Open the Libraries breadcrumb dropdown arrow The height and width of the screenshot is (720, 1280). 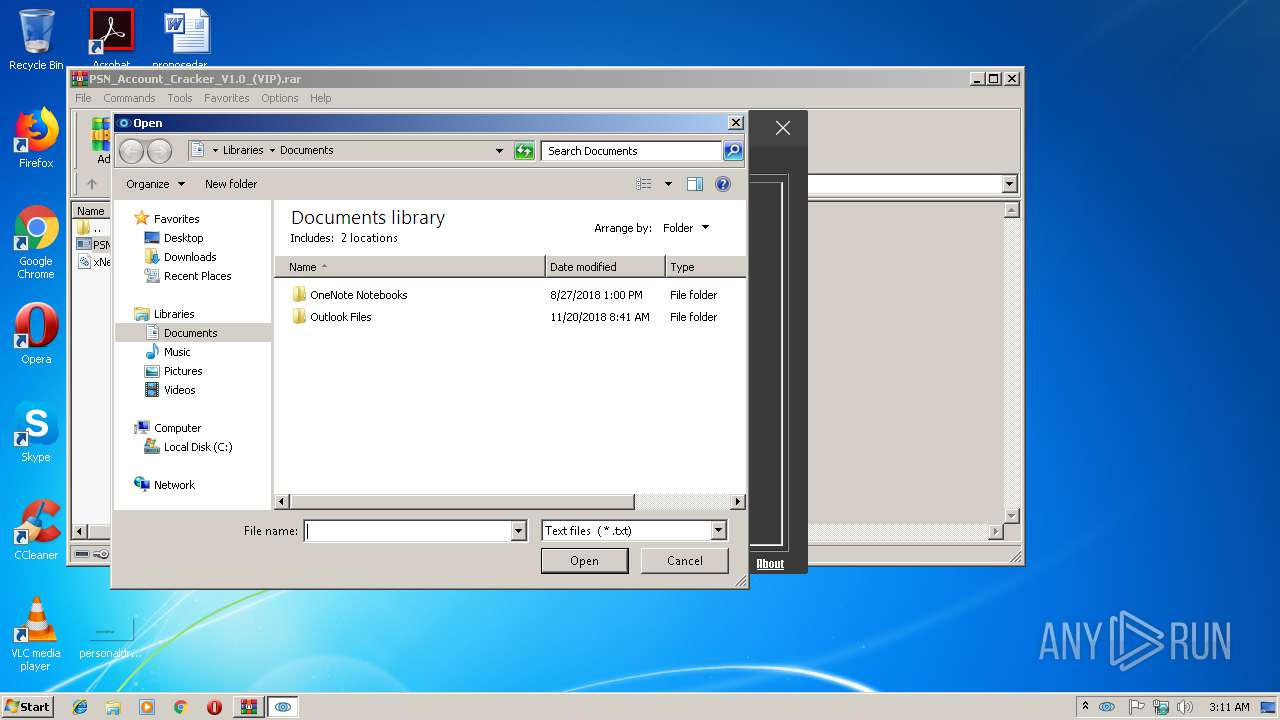(272, 151)
